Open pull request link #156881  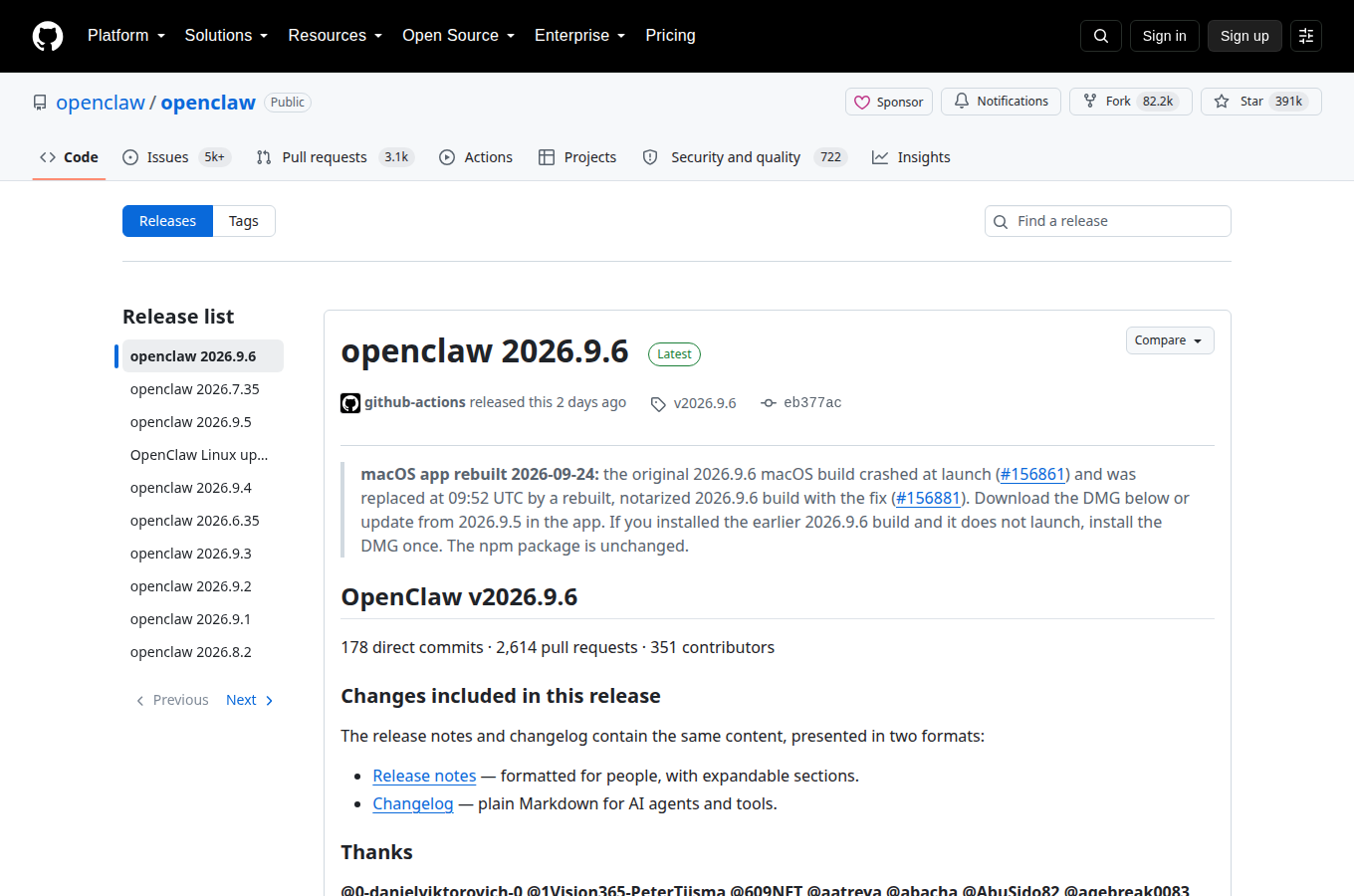pos(928,499)
